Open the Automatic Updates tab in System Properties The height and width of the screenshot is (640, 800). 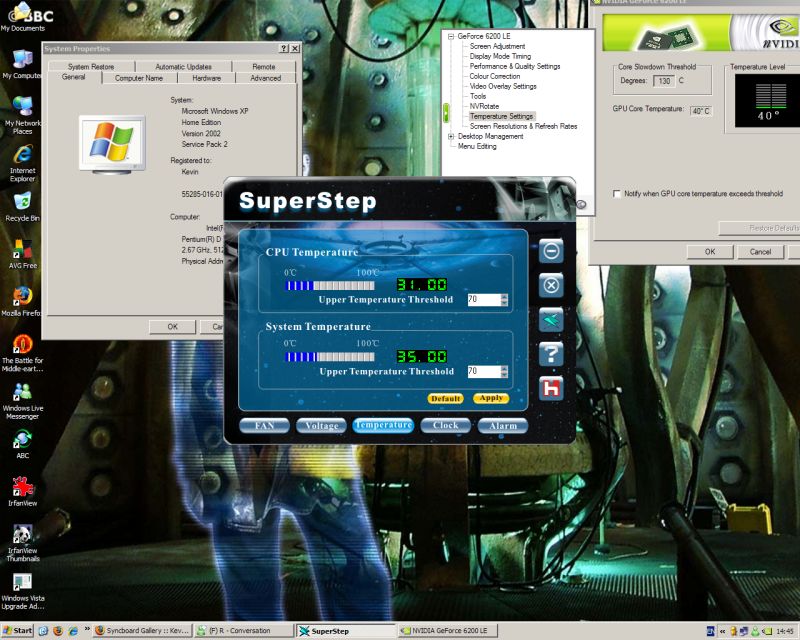coord(183,66)
